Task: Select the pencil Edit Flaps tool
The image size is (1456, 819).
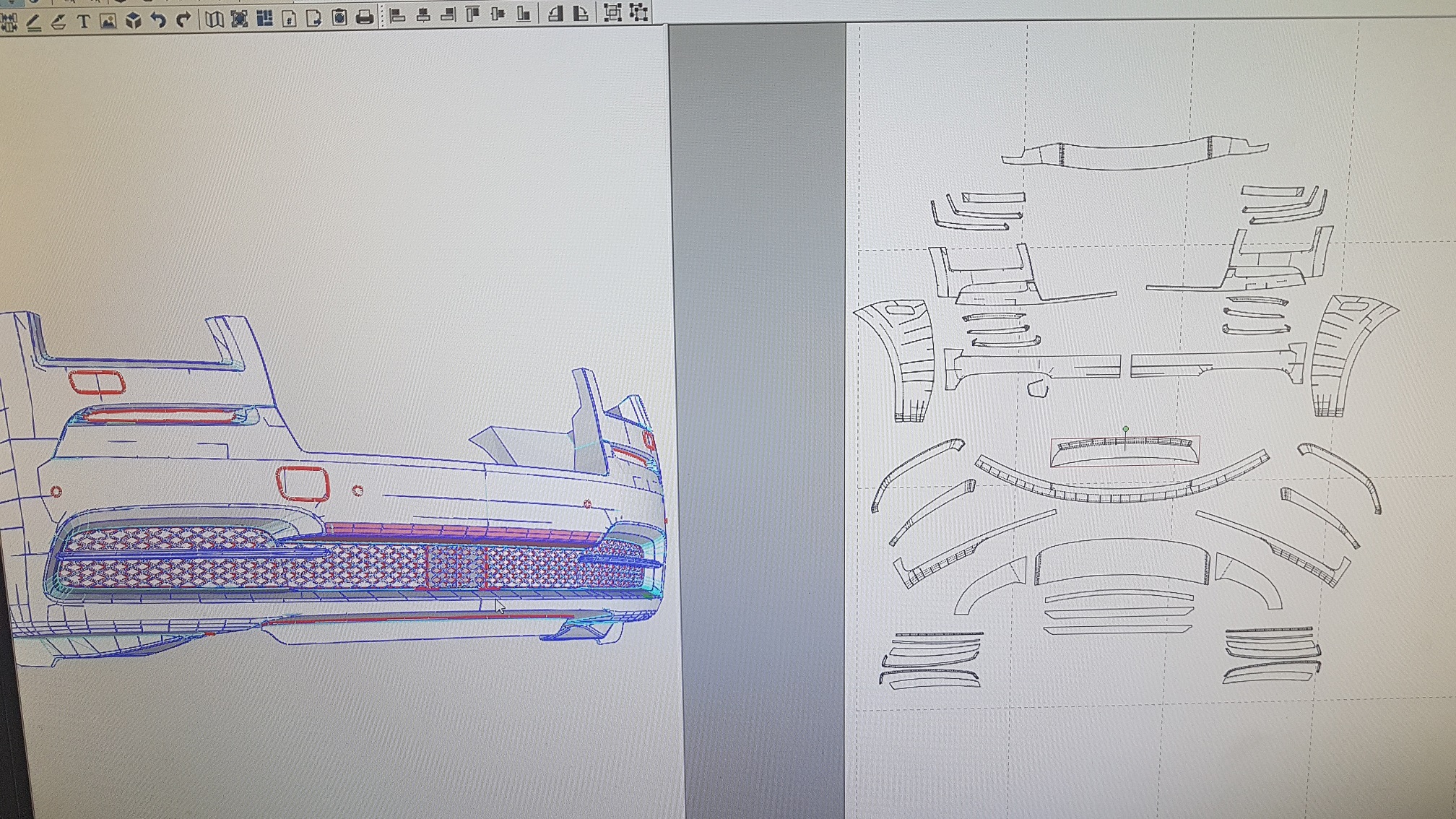Action: point(34,22)
